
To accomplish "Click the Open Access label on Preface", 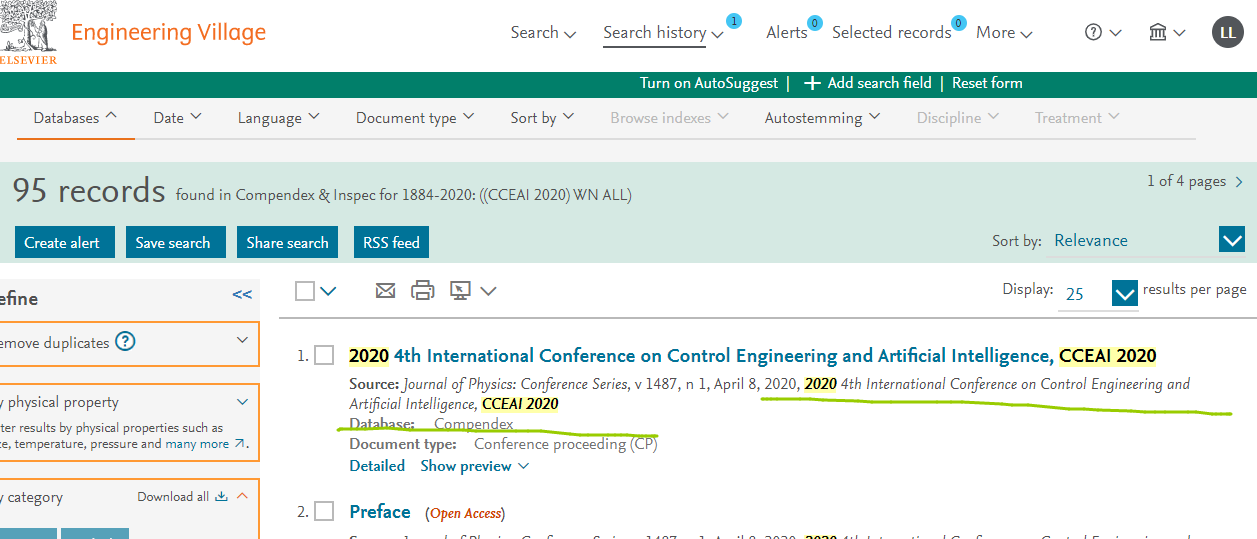I will coord(465,513).
